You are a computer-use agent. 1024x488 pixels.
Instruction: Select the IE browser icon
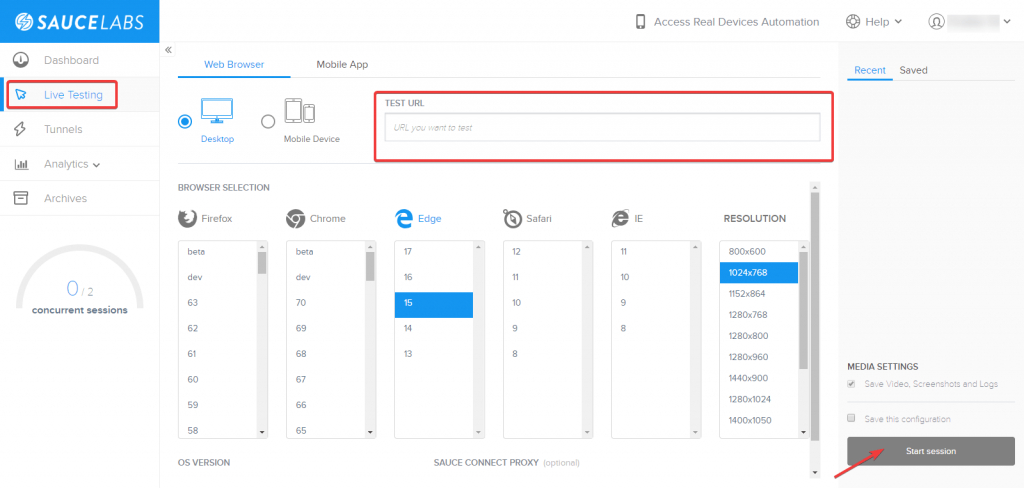pos(620,218)
